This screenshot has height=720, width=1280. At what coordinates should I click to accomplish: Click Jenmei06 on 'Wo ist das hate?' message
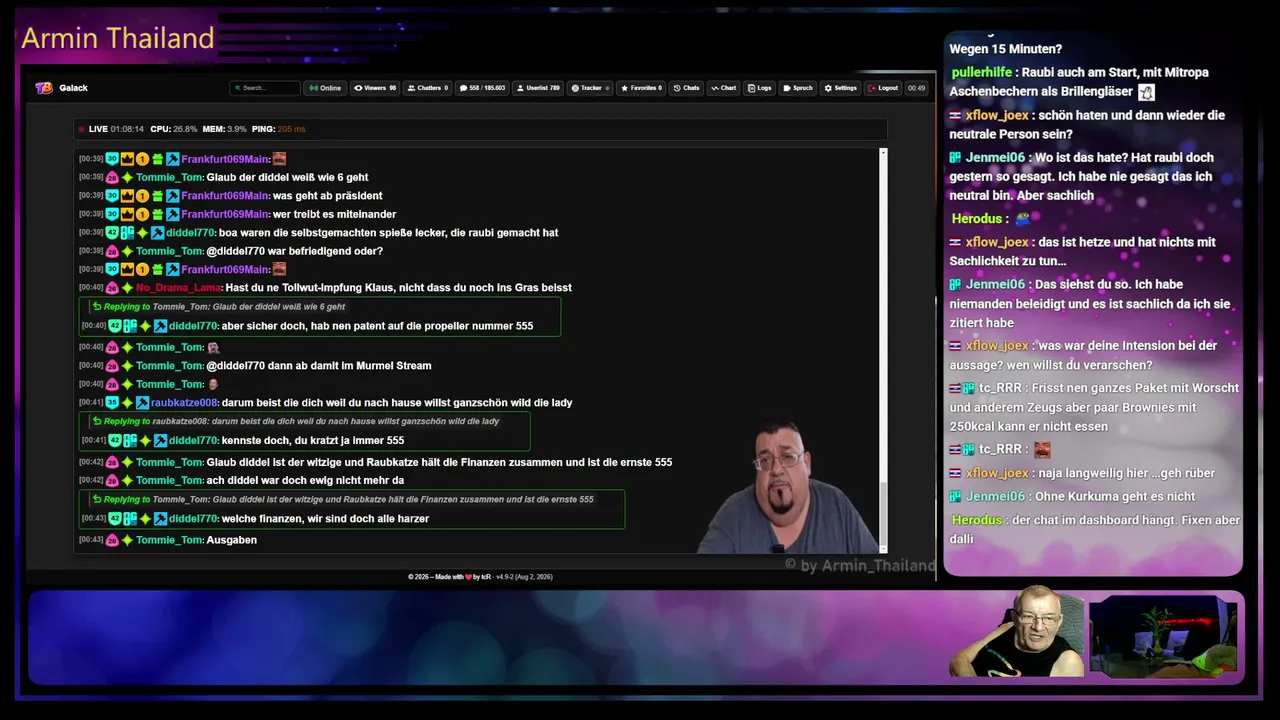click(995, 158)
